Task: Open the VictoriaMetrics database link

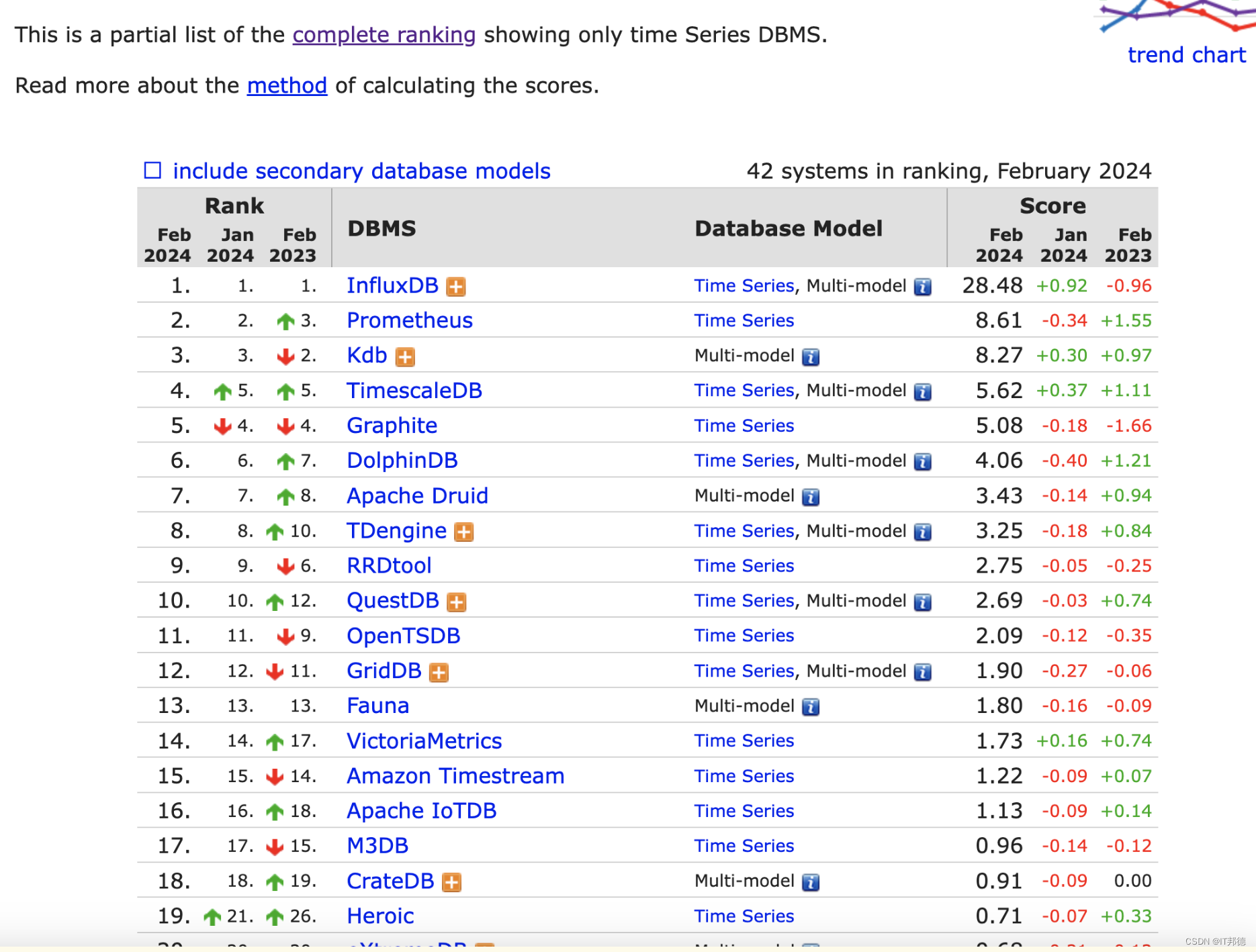Action: tap(424, 741)
